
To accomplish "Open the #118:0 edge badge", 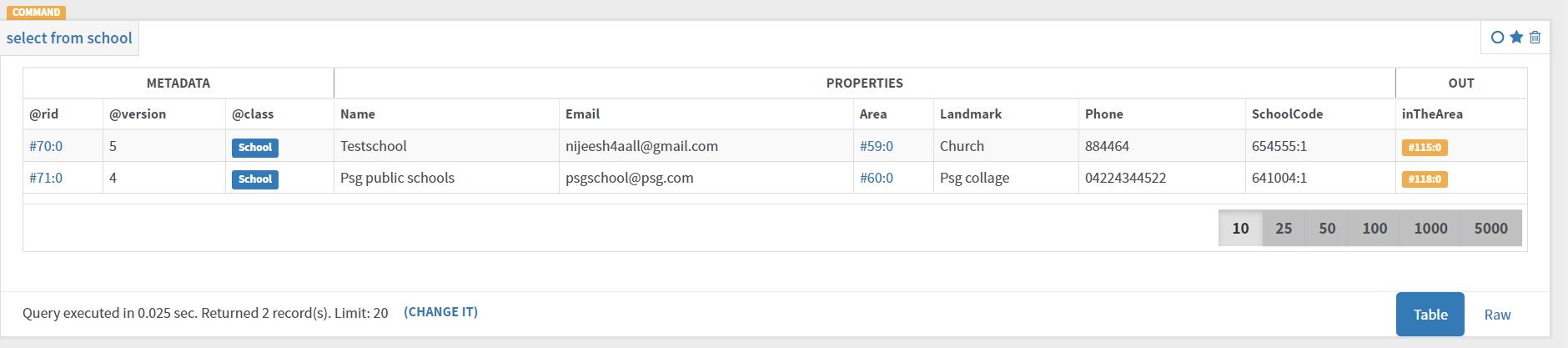I will pos(1425,179).
